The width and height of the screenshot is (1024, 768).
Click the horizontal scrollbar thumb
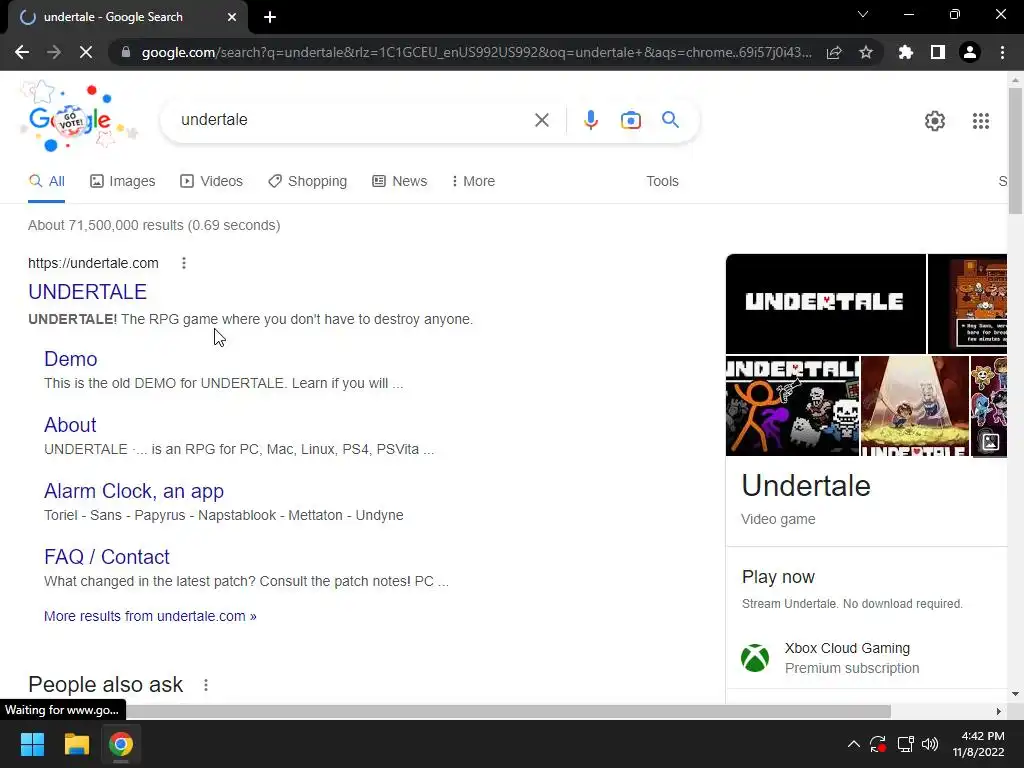pyautogui.click(x=509, y=711)
